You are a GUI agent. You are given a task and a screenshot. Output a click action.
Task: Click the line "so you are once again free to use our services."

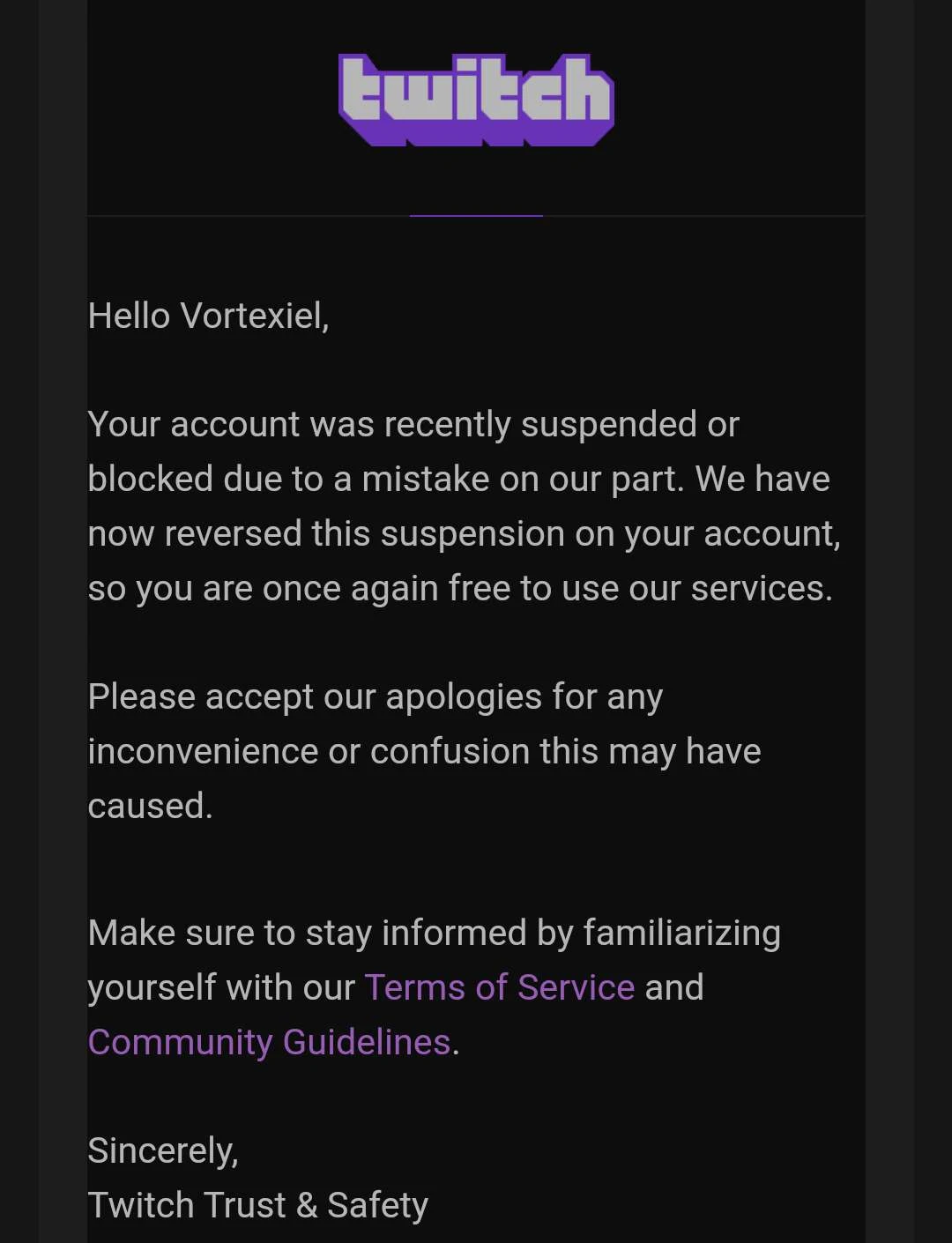pos(460,589)
